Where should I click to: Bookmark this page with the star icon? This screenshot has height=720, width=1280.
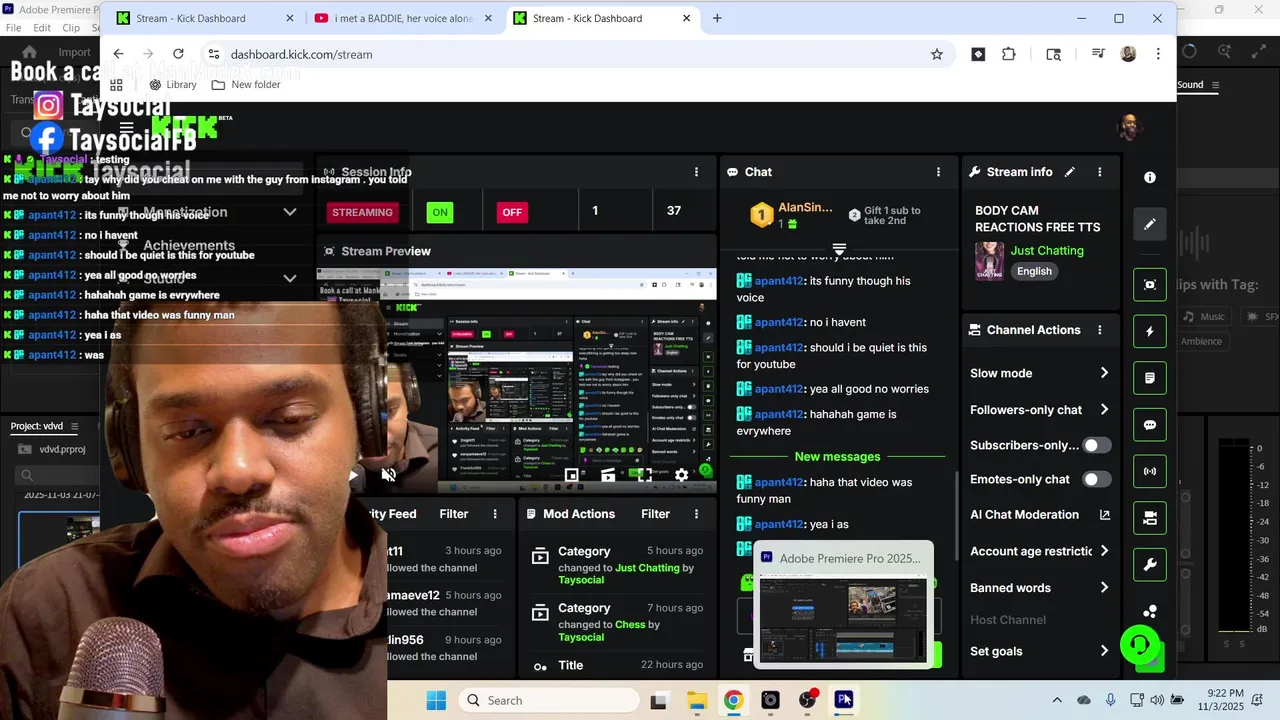[x=937, y=54]
